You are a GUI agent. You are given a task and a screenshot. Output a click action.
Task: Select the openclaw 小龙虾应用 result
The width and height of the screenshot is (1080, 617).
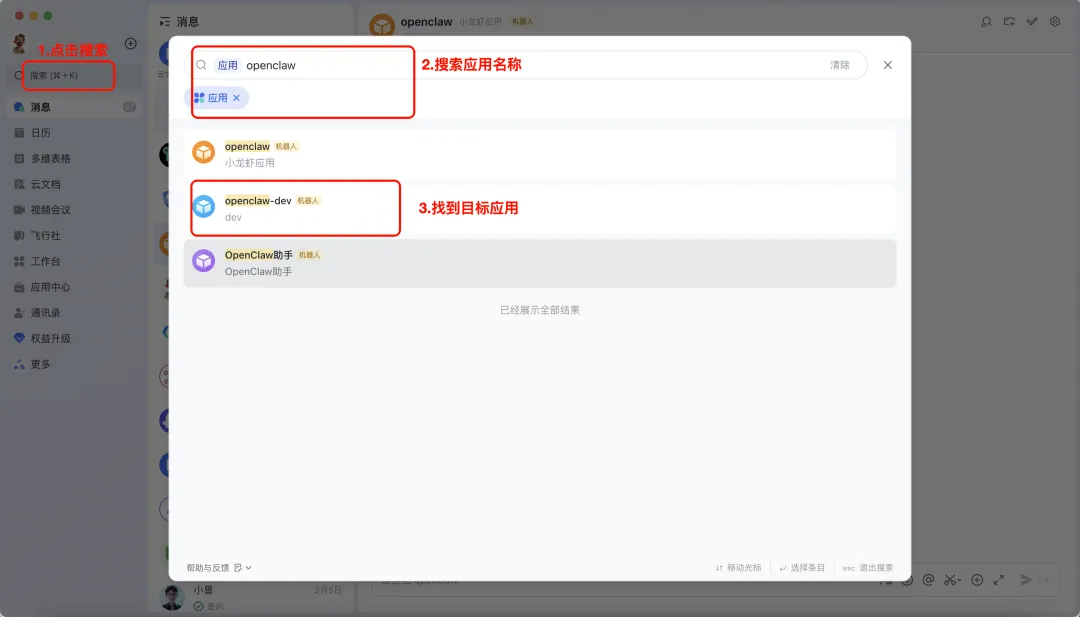coord(539,155)
